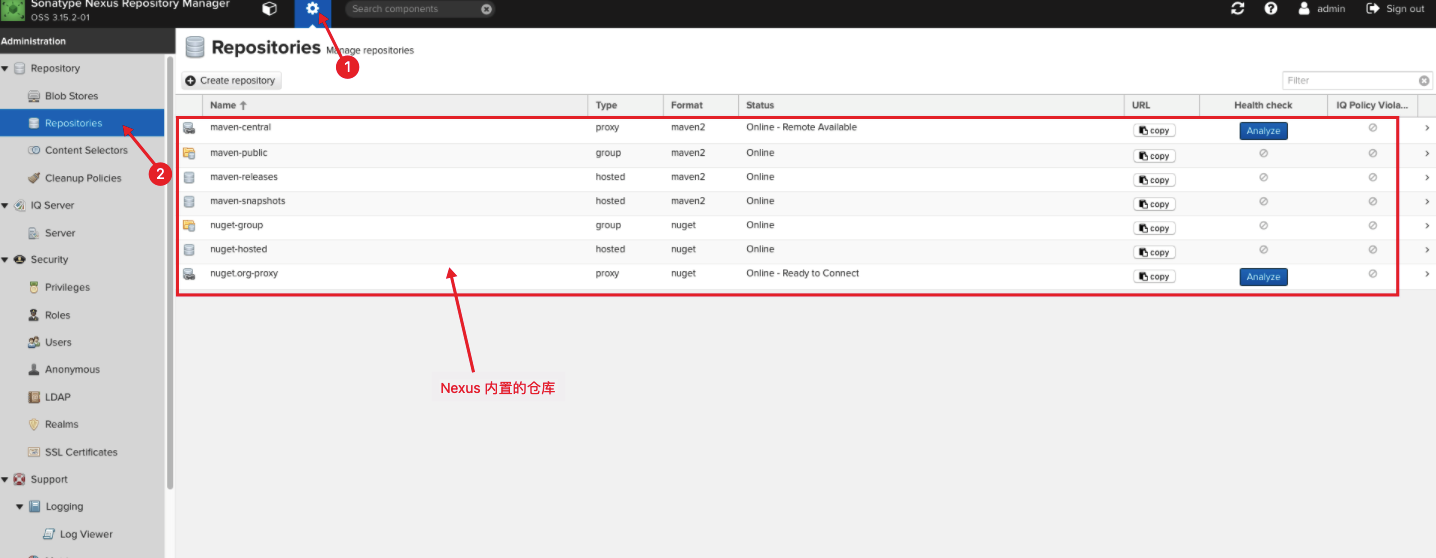This screenshot has width=1436, height=558.
Task: Sort by the Type column header
Action: click(x=626, y=105)
